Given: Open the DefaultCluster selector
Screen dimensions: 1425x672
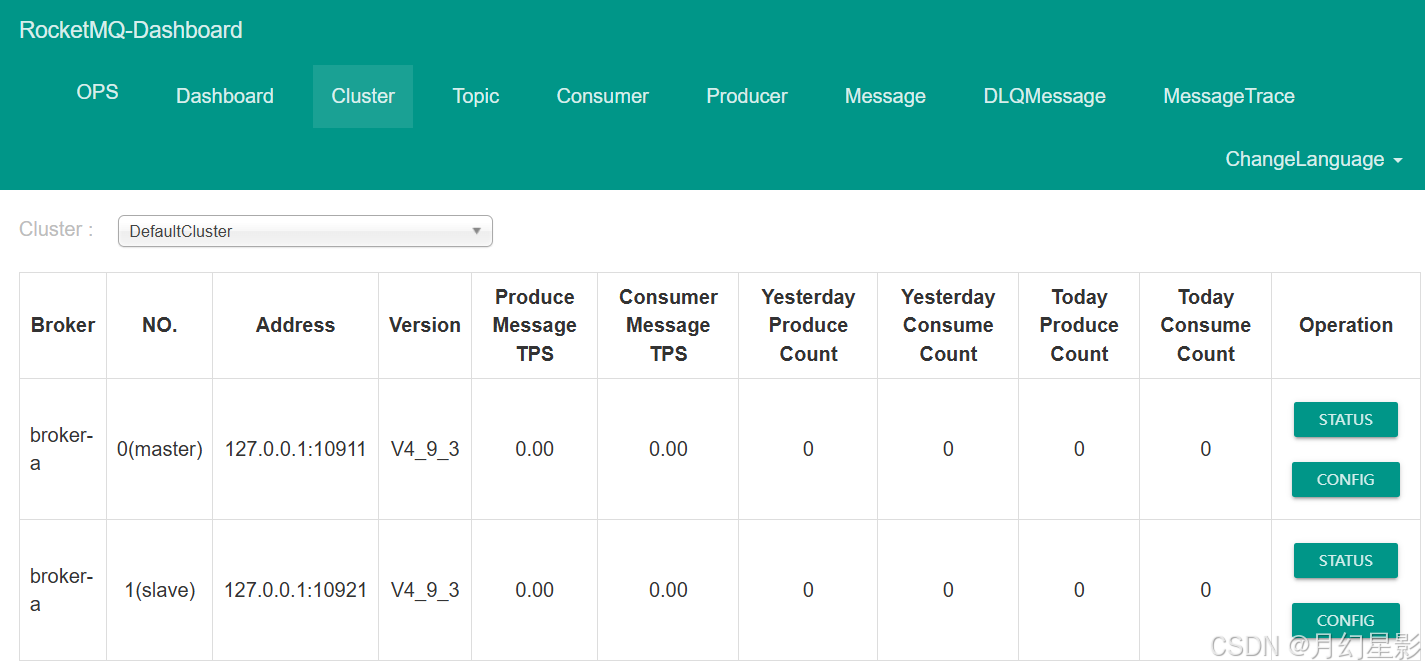Looking at the screenshot, I should point(305,231).
